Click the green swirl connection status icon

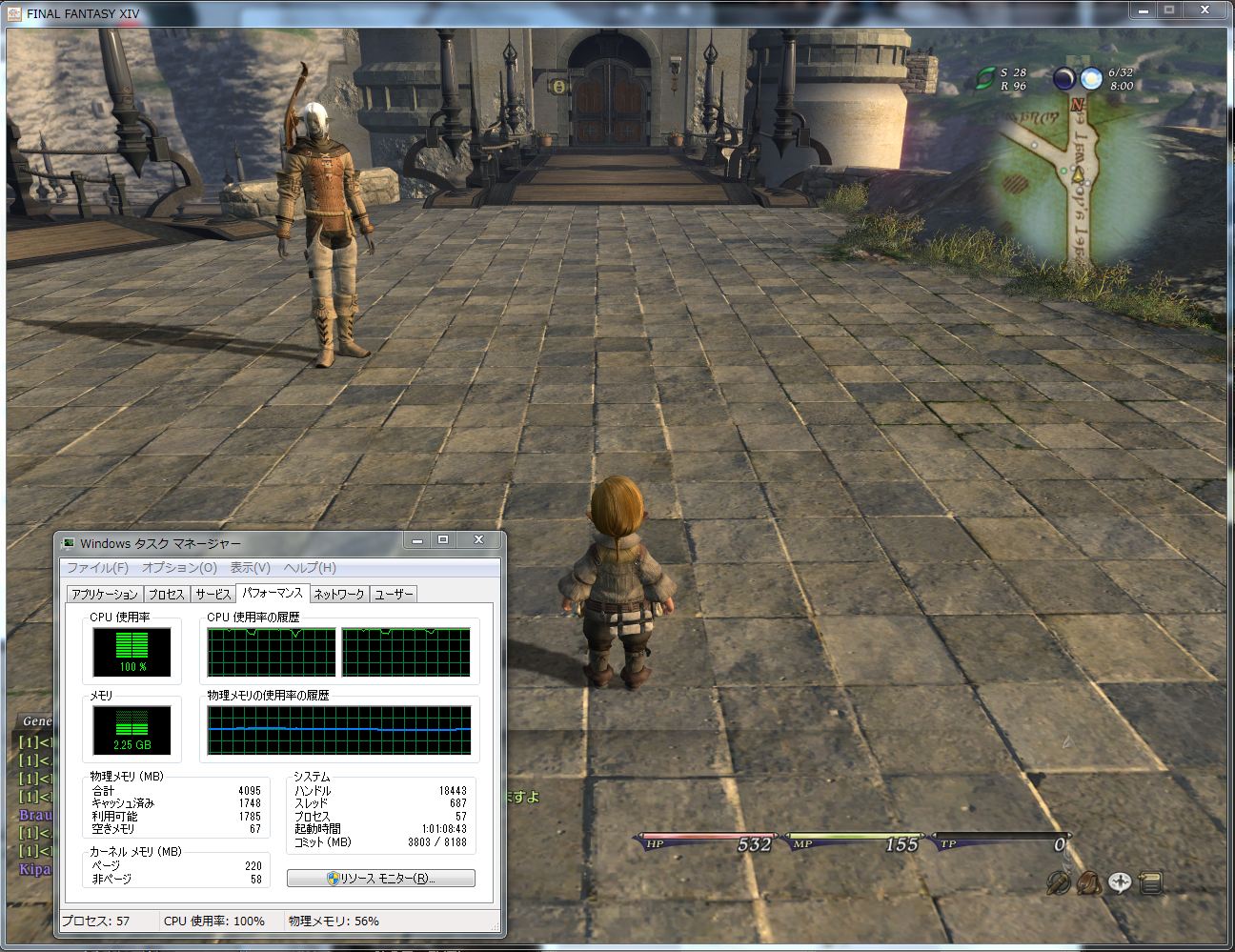click(x=984, y=78)
